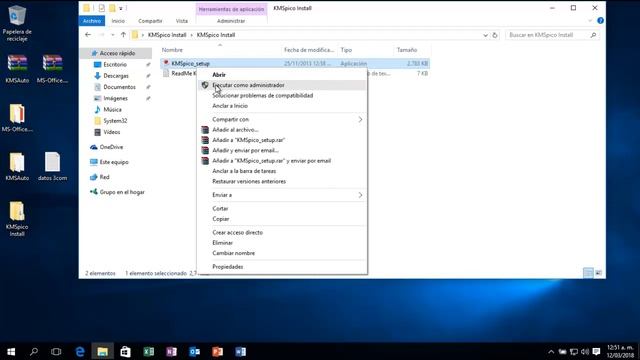Launch Microsoft Edge from taskbar
This screenshot has width=640, height=360.
pyautogui.click(x=80, y=351)
